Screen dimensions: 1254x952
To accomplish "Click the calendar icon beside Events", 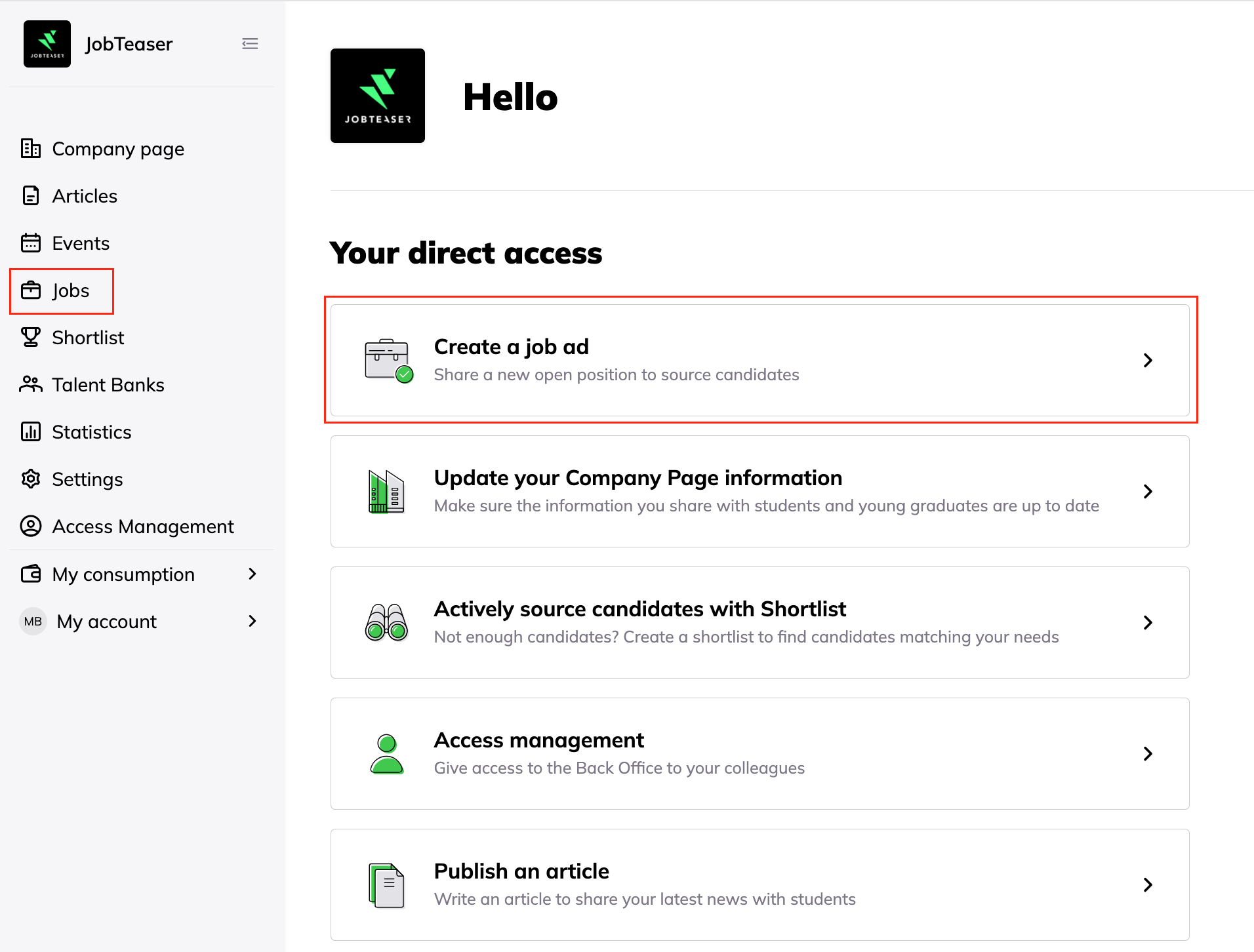I will 31,243.
